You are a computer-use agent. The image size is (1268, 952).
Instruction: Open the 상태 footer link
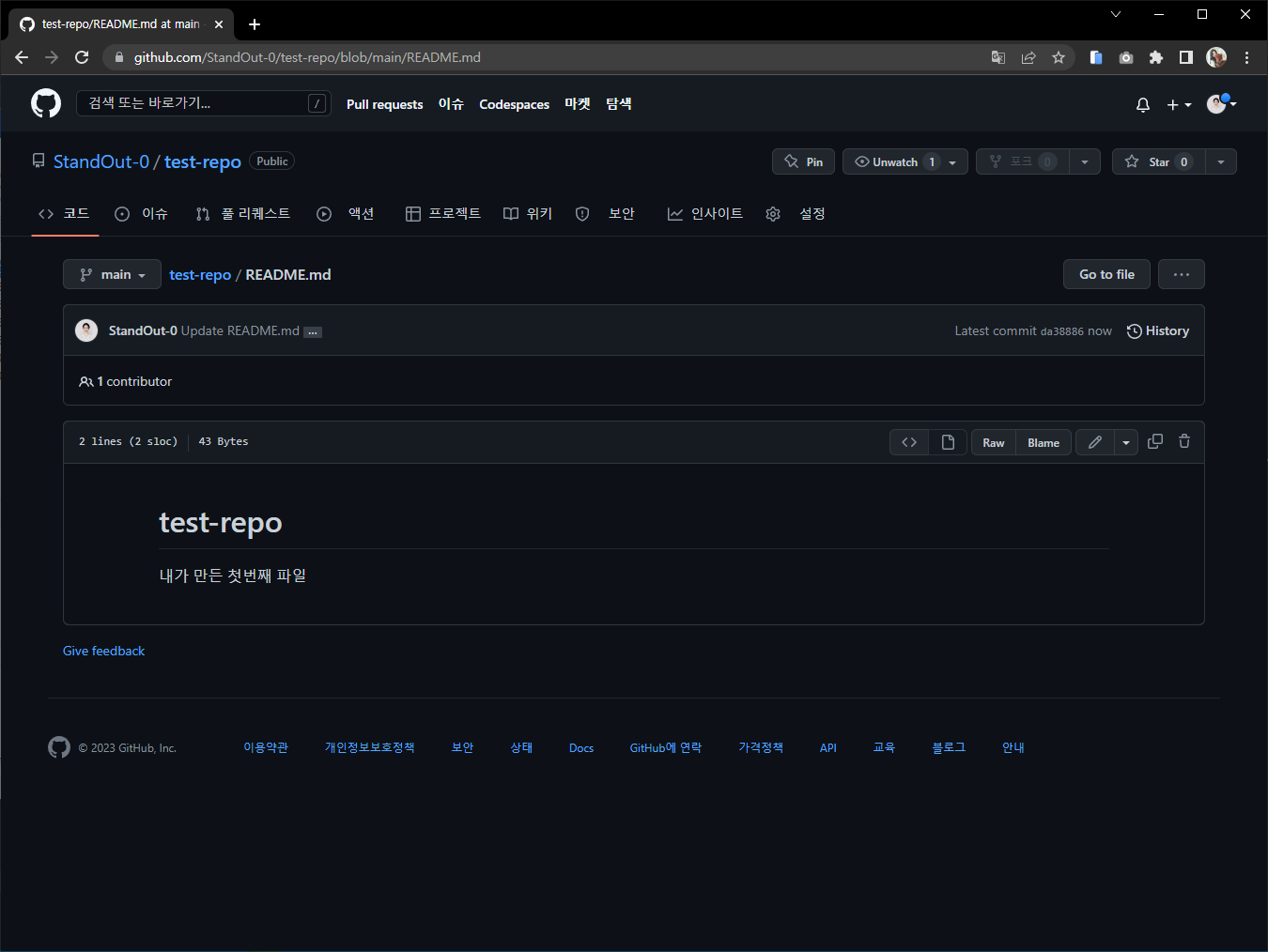[x=521, y=747]
